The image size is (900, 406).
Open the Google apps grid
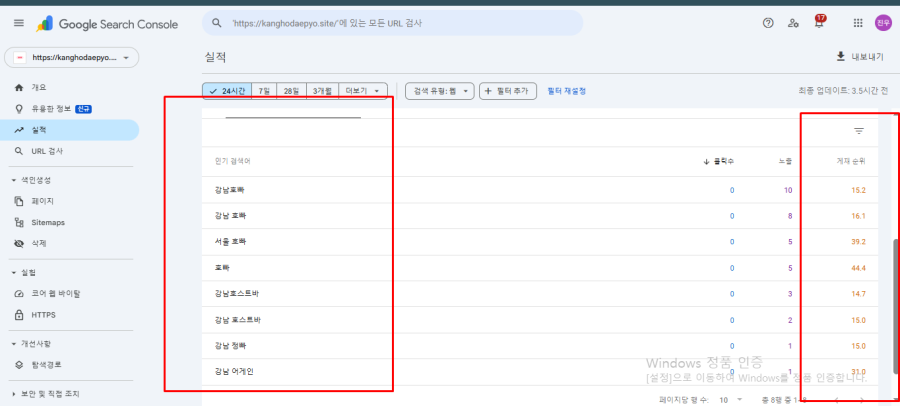tap(858, 23)
